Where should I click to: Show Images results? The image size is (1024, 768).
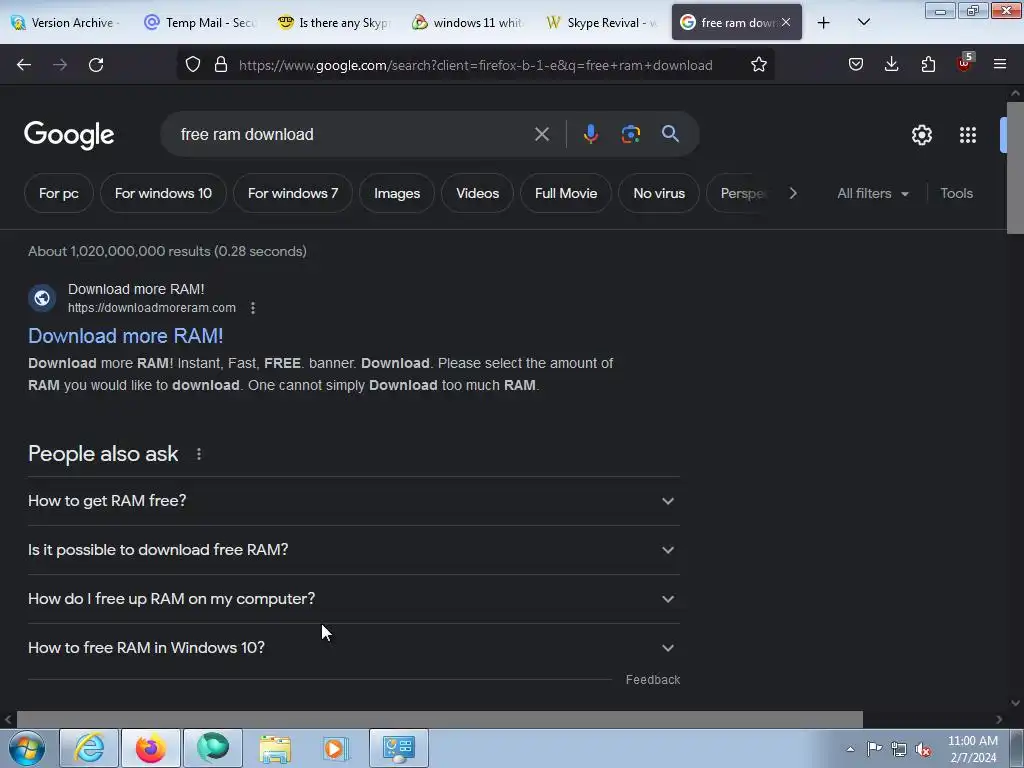tap(397, 193)
